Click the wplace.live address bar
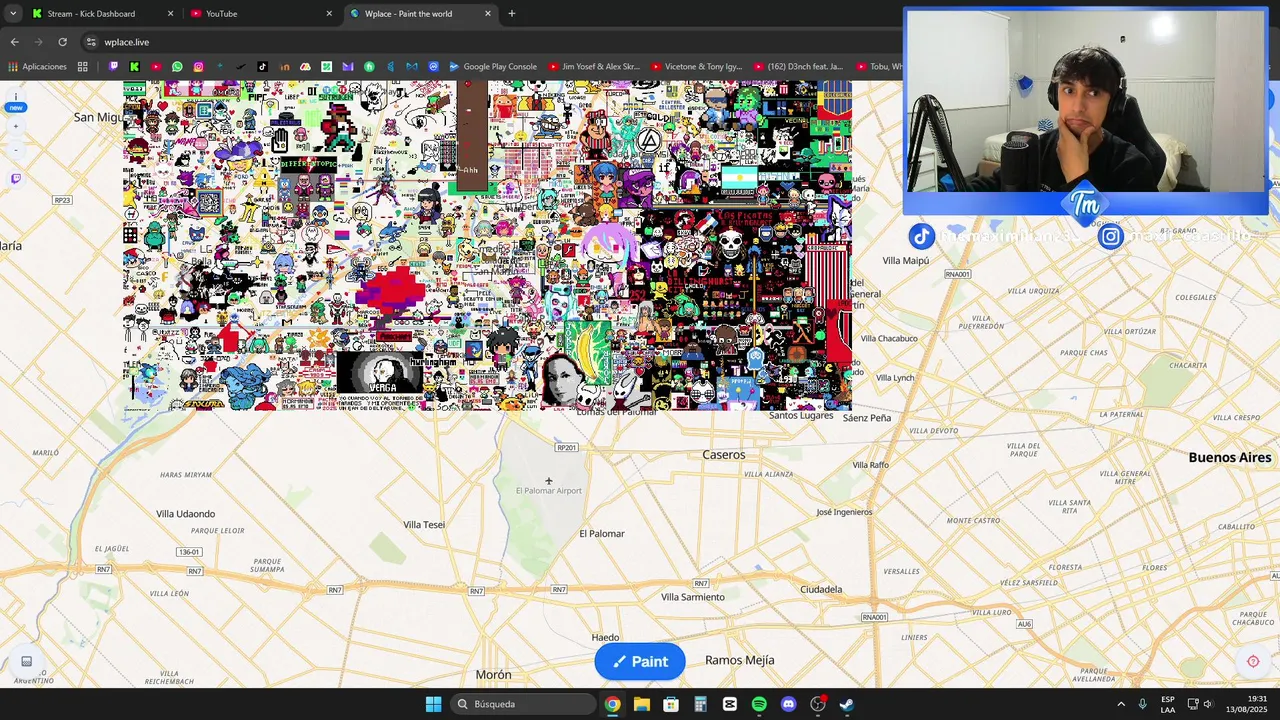 coord(480,42)
